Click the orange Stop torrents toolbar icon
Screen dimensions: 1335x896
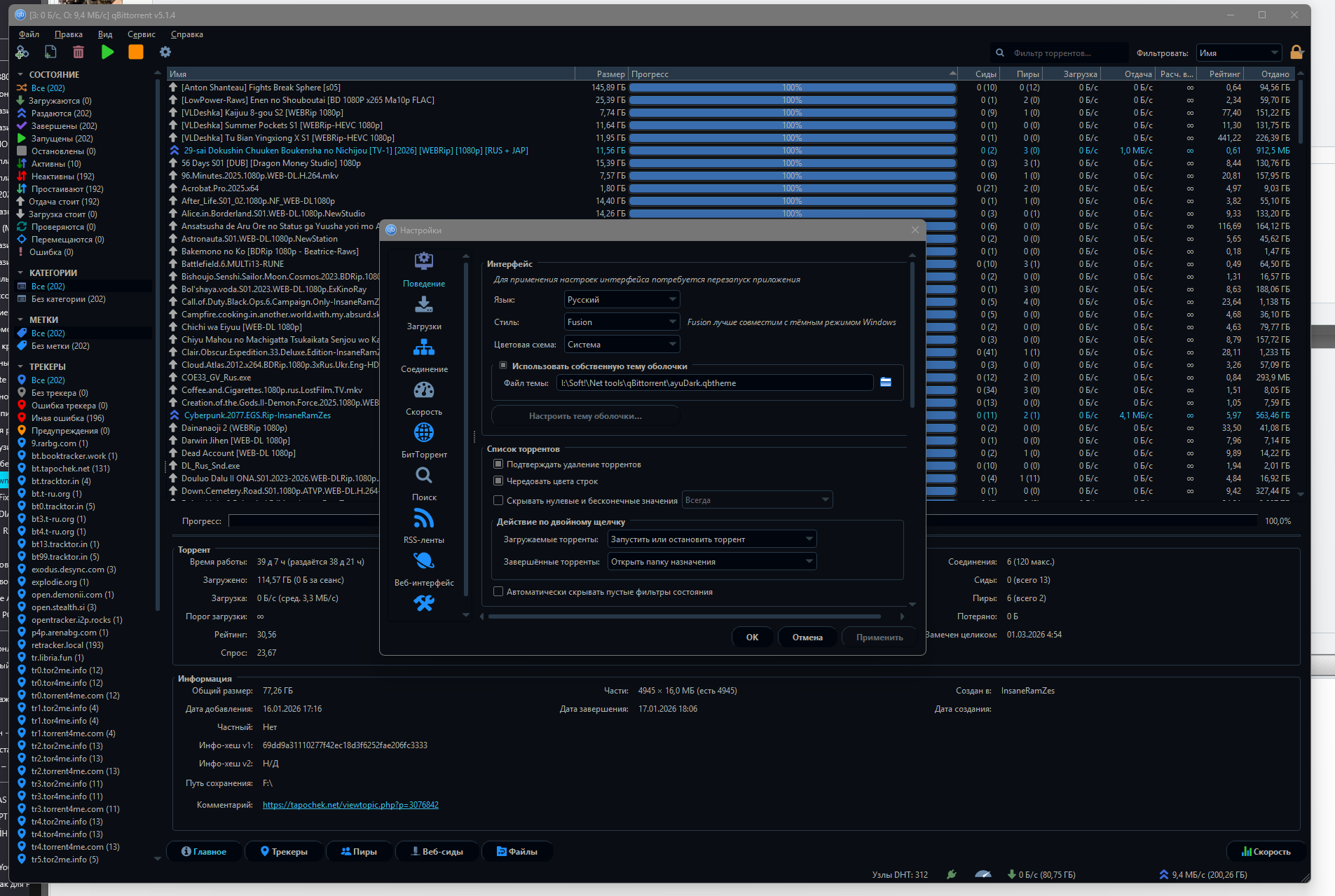tap(136, 52)
